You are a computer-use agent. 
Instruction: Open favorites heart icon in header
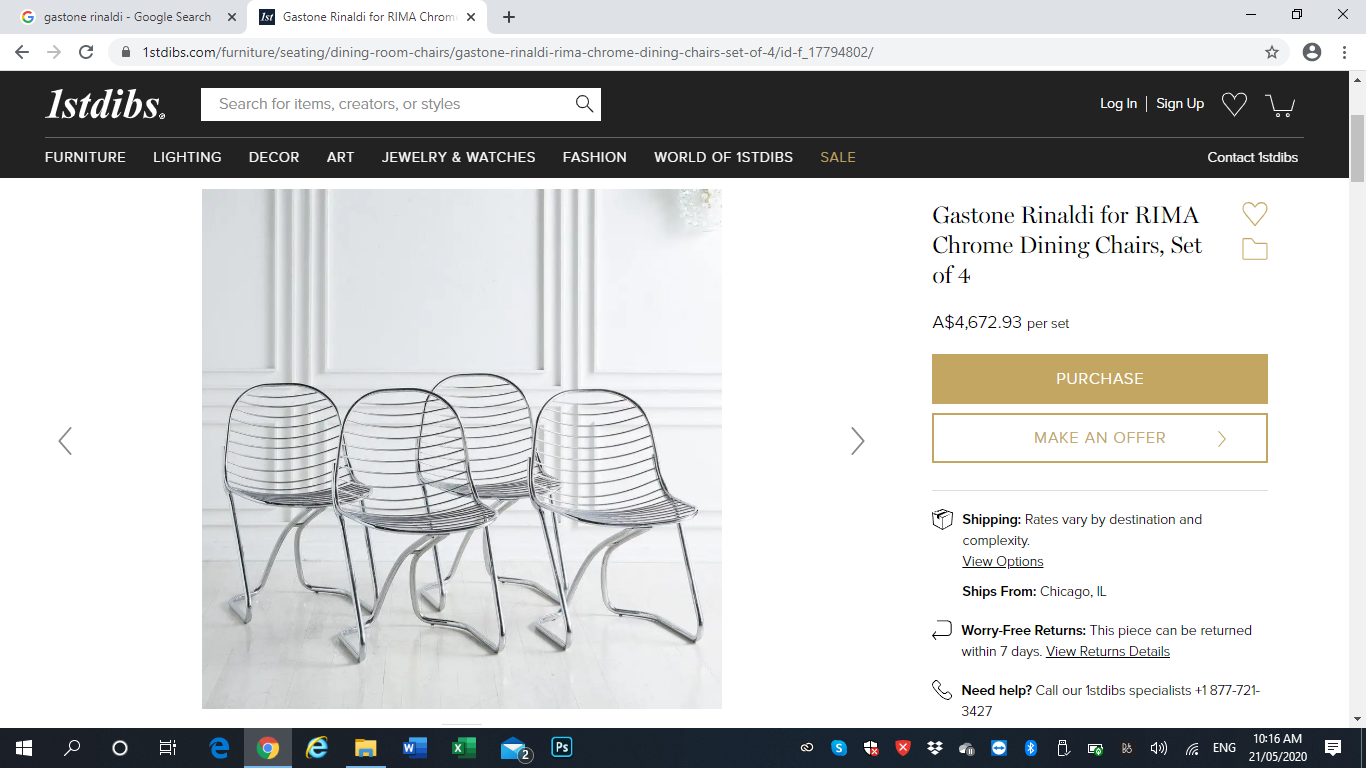click(1234, 104)
